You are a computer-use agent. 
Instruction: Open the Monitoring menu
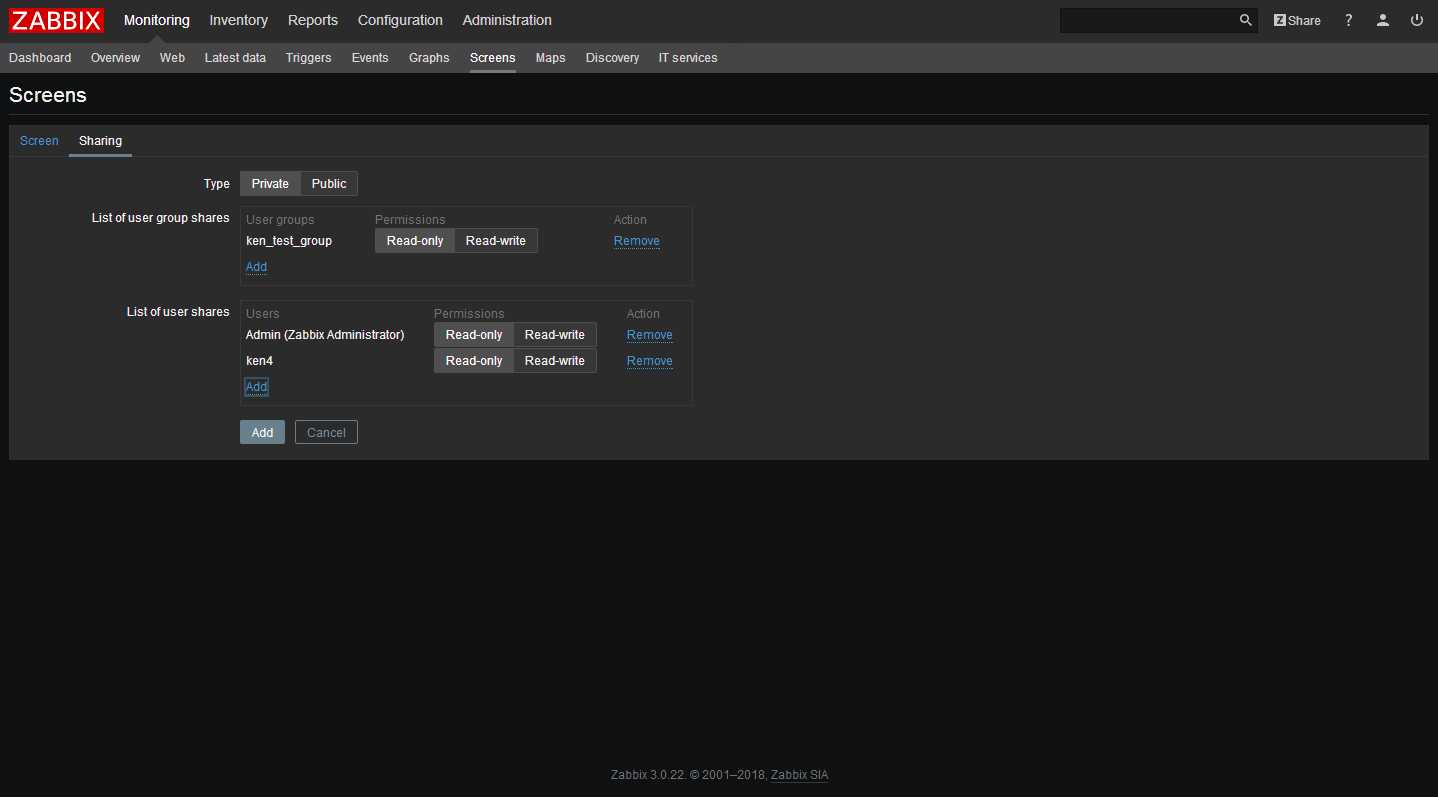pos(157,20)
